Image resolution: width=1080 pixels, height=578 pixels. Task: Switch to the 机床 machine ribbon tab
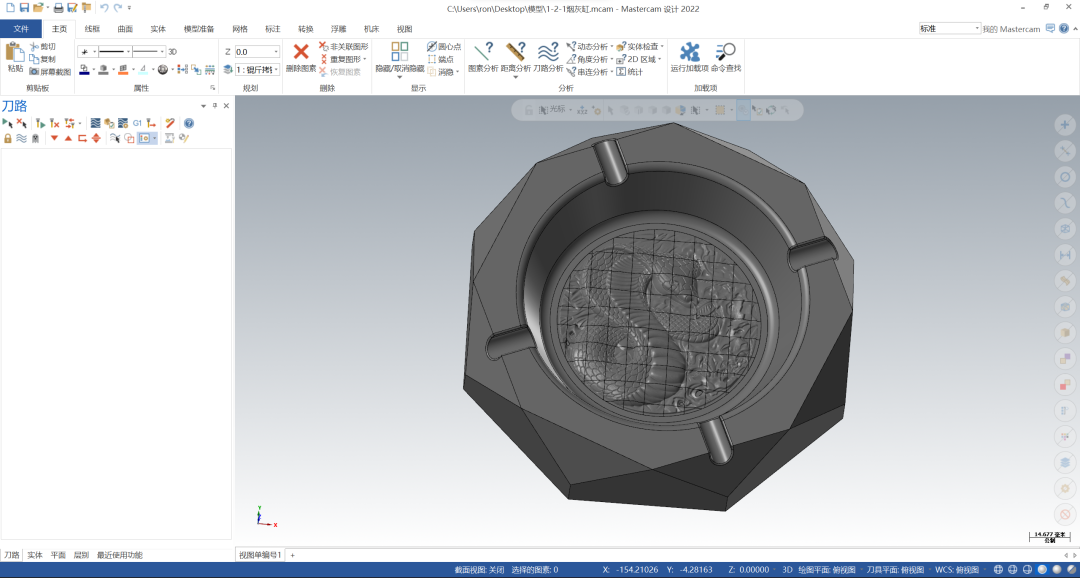(371, 29)
